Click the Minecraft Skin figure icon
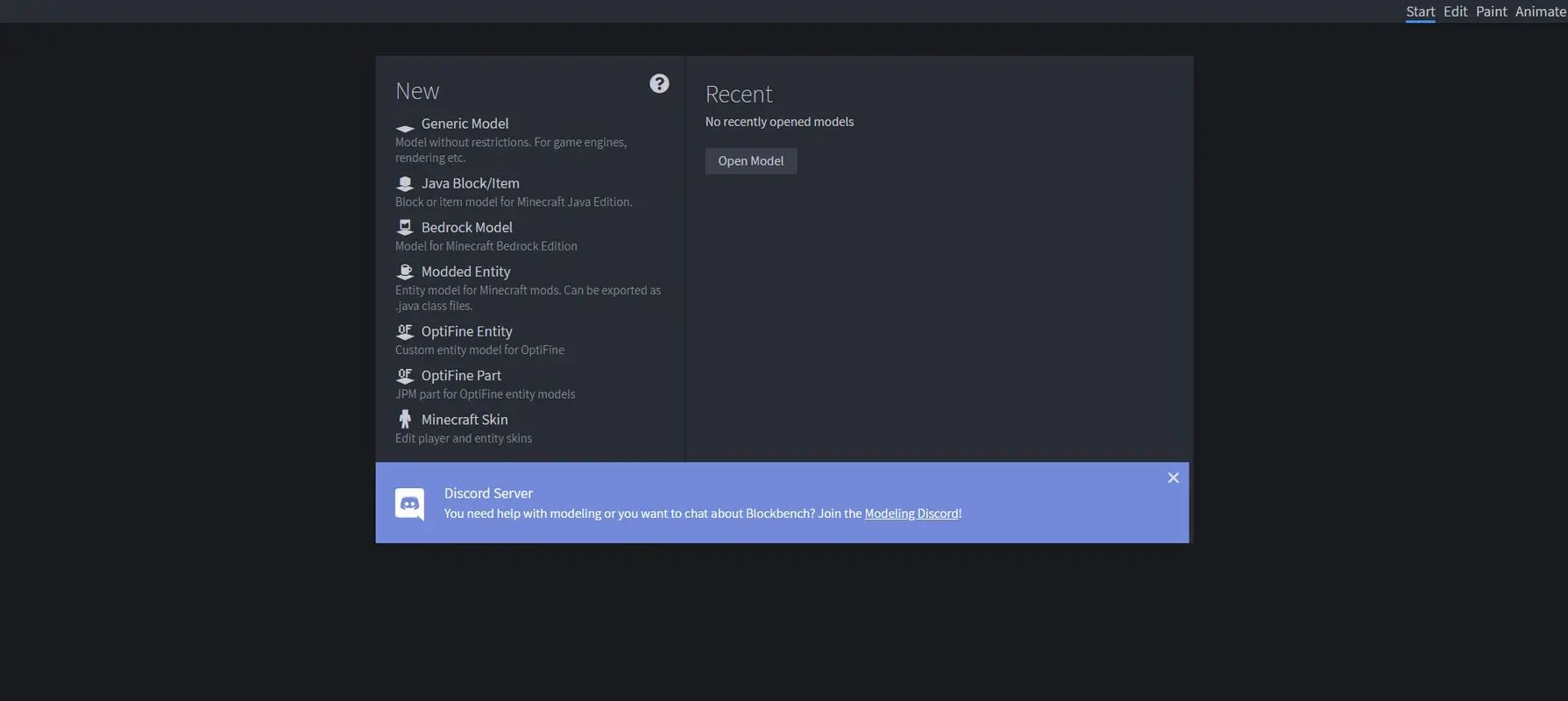This screenshot has height=701, width=1568. tap(404, 420)
